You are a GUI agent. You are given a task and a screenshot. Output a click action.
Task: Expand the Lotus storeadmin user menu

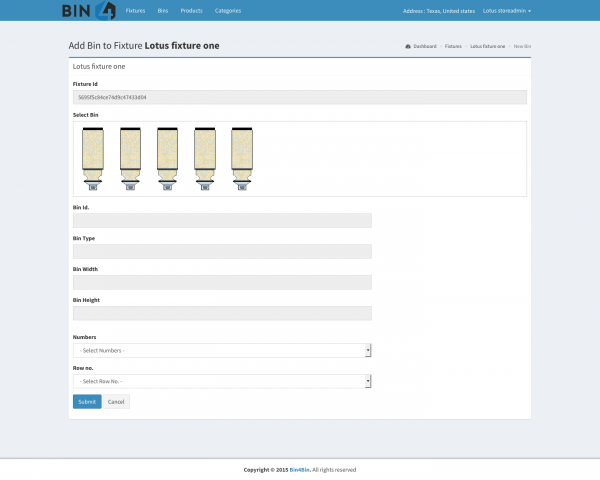[x=506, y=10]
